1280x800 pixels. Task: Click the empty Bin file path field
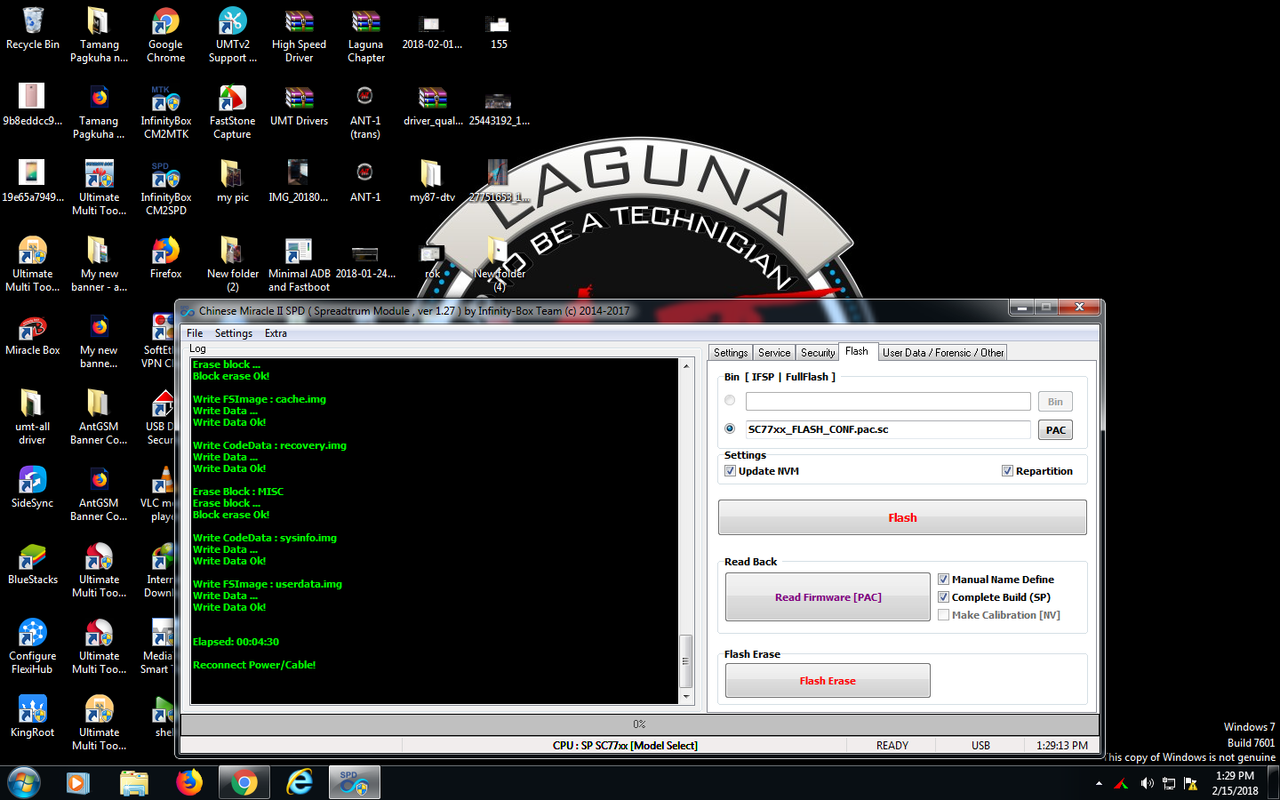pos(887,401)
